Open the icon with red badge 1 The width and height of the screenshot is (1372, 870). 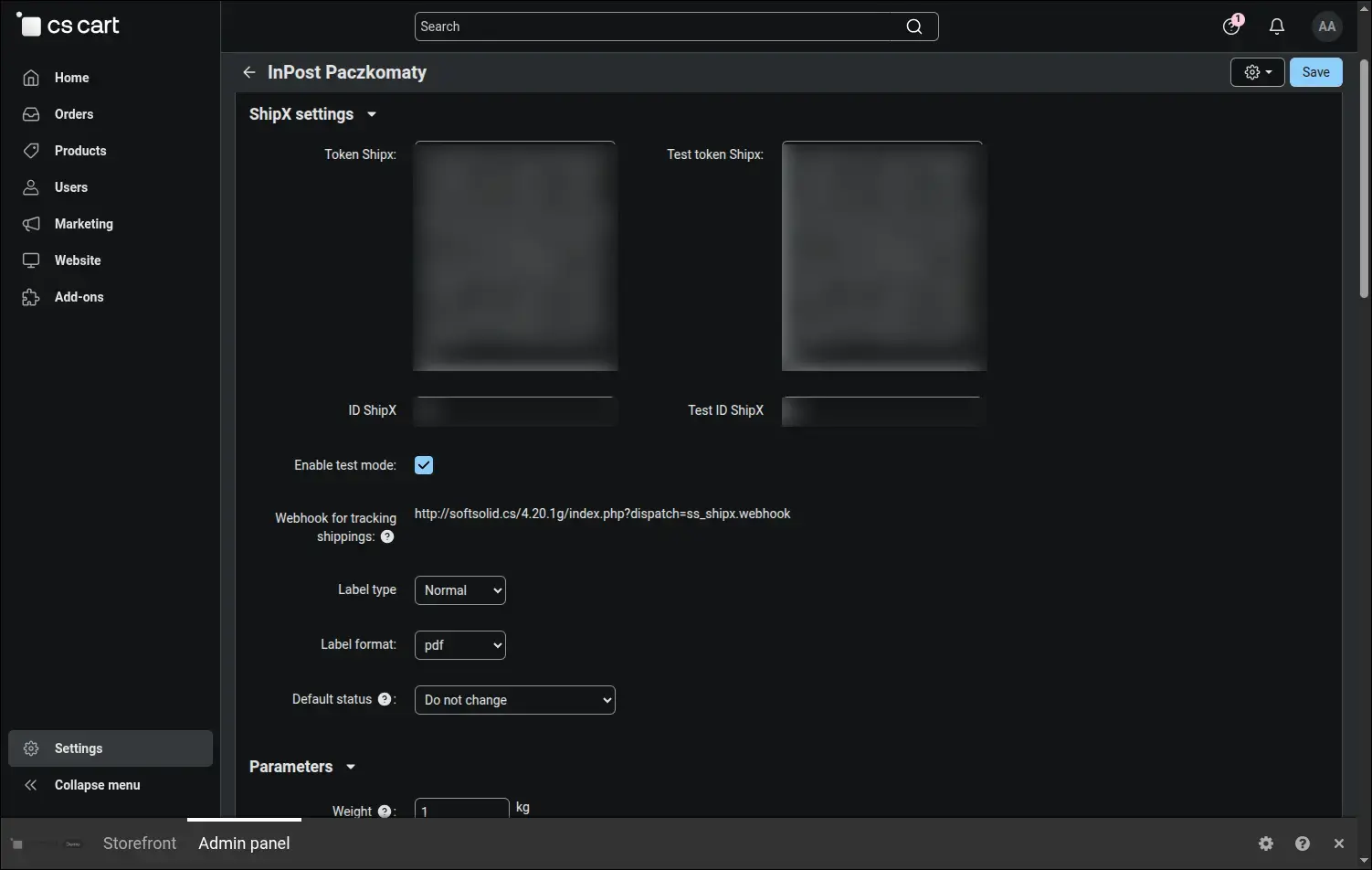point(1232,26)
